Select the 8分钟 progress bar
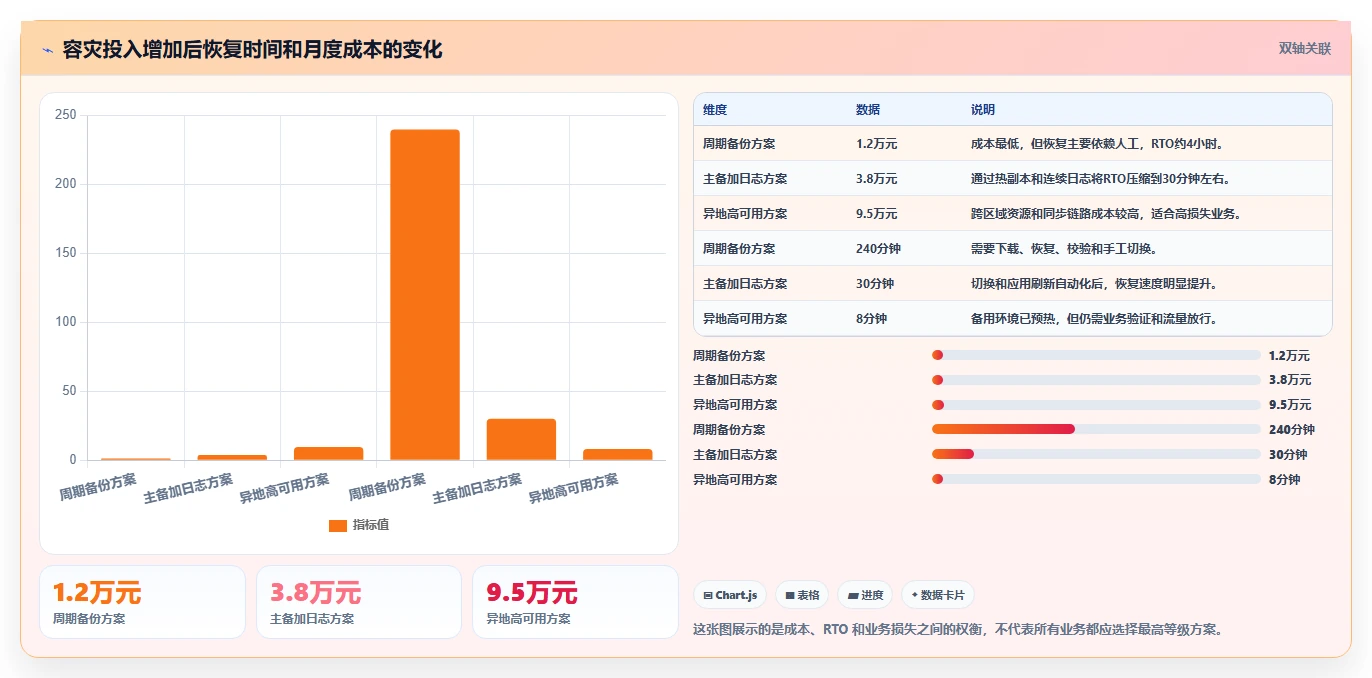 1096,480
